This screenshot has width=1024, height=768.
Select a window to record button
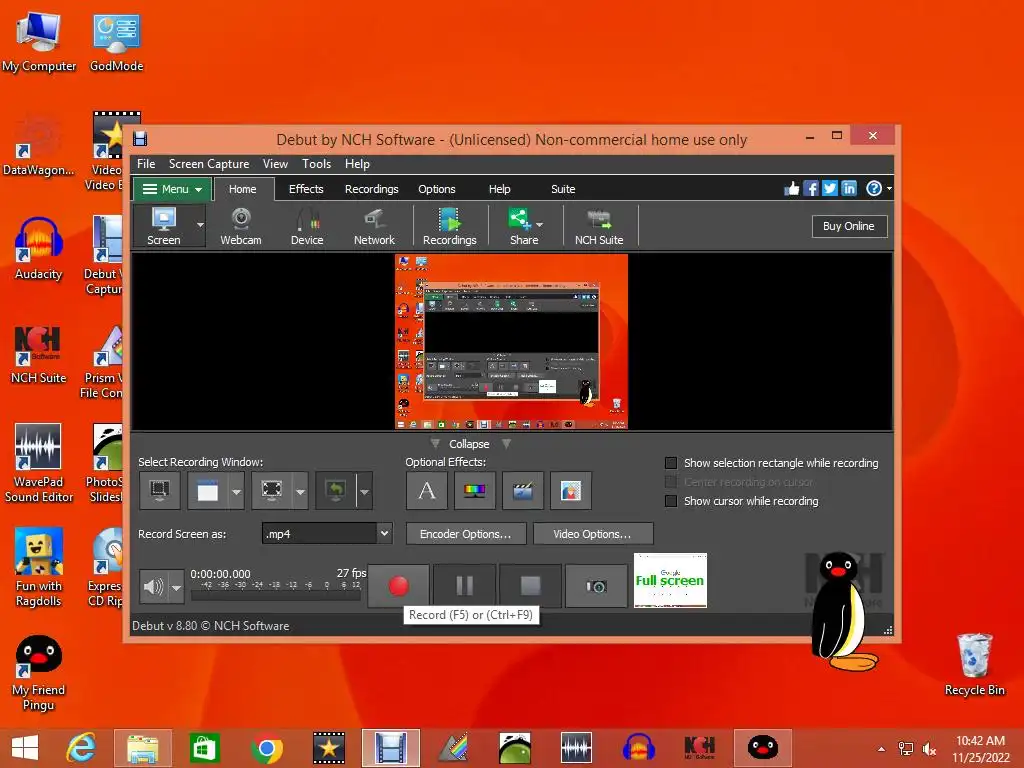click(208, 490)
